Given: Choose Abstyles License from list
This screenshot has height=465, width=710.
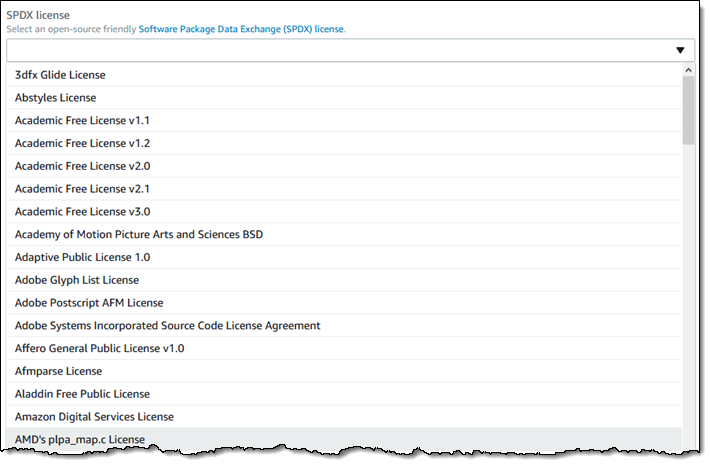Looking at the screenshot, I should pos(56,98).
